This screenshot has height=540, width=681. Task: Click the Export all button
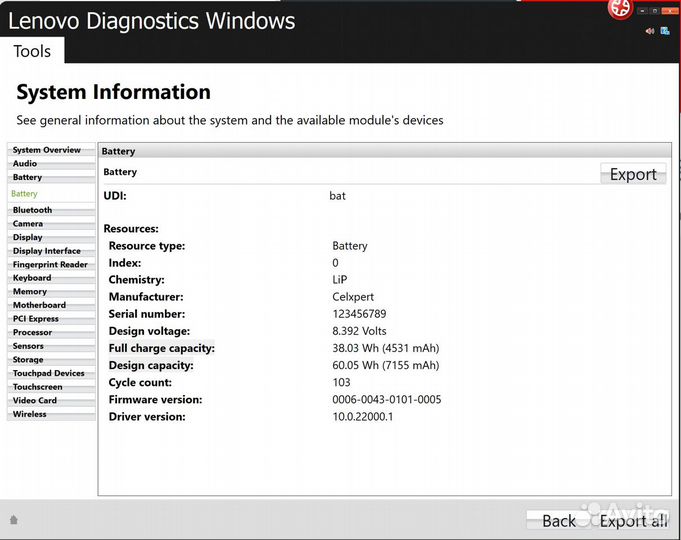(x=633, y=520)
